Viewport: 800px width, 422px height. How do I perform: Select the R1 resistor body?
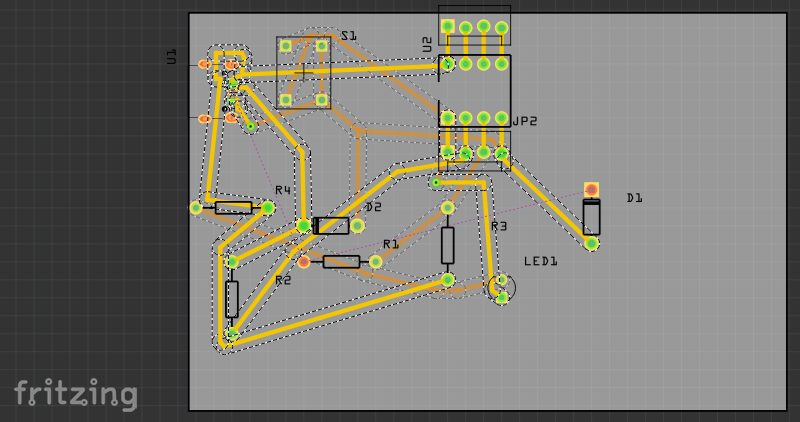[x=341, y=261]
